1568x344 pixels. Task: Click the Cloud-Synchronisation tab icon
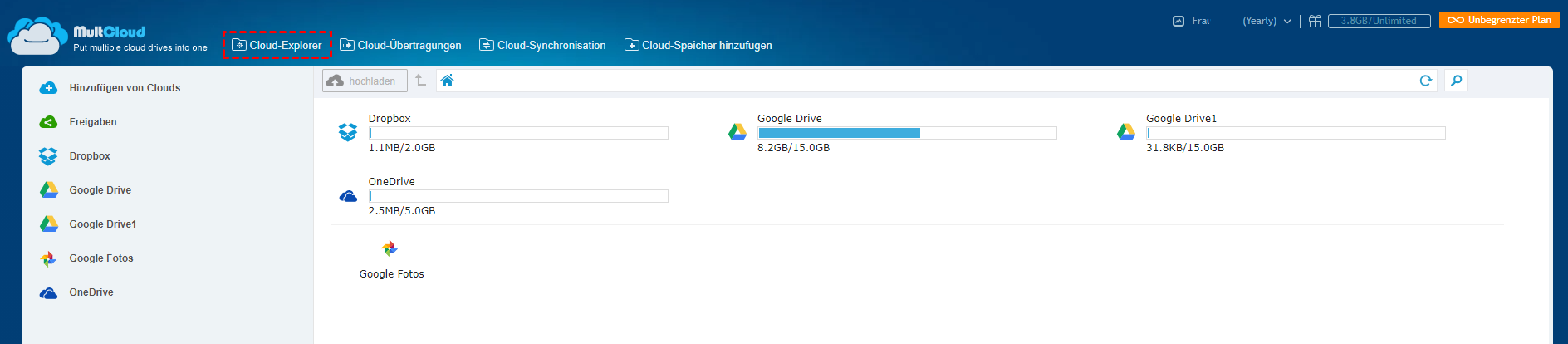[x=487, y=45]
